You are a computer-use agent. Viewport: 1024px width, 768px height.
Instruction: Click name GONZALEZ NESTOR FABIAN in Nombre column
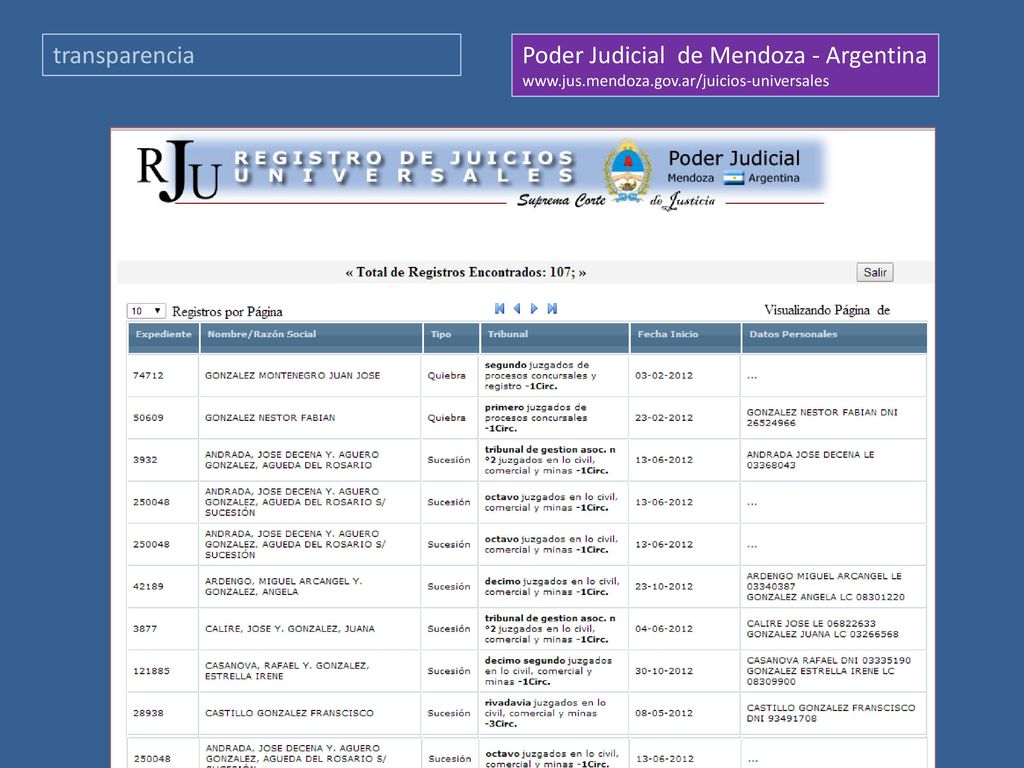click(x=270, y=418)
